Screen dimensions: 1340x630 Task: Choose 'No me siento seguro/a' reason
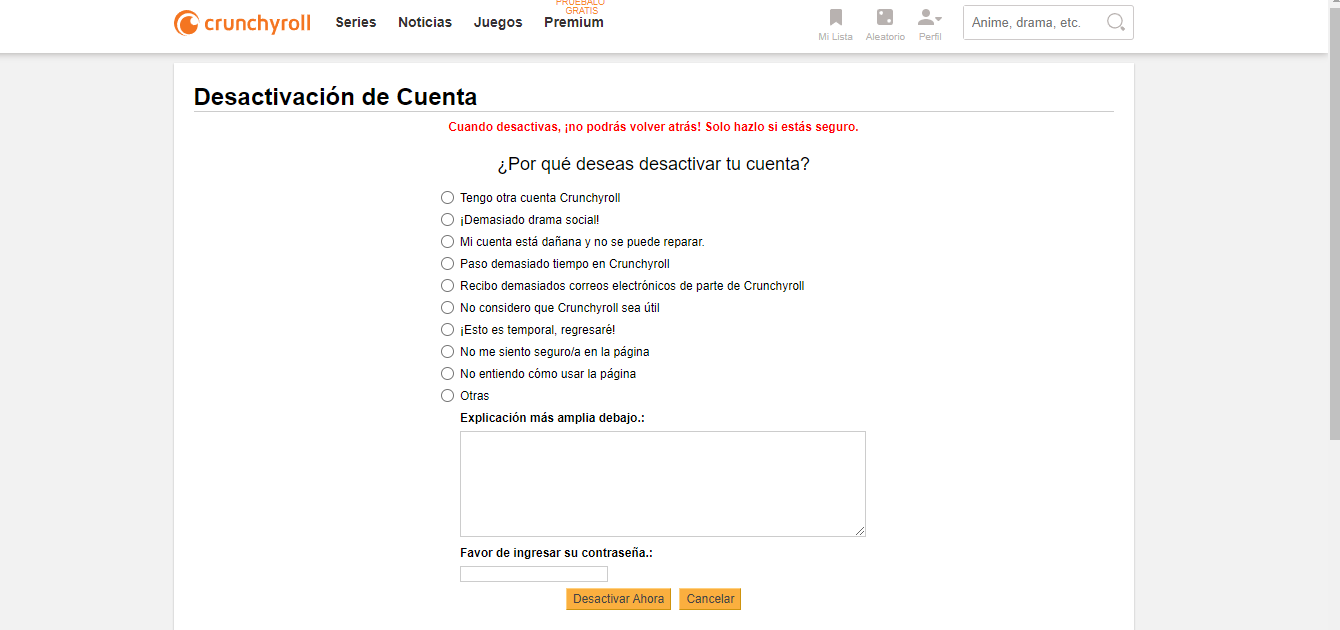click(x=448, y=352)
